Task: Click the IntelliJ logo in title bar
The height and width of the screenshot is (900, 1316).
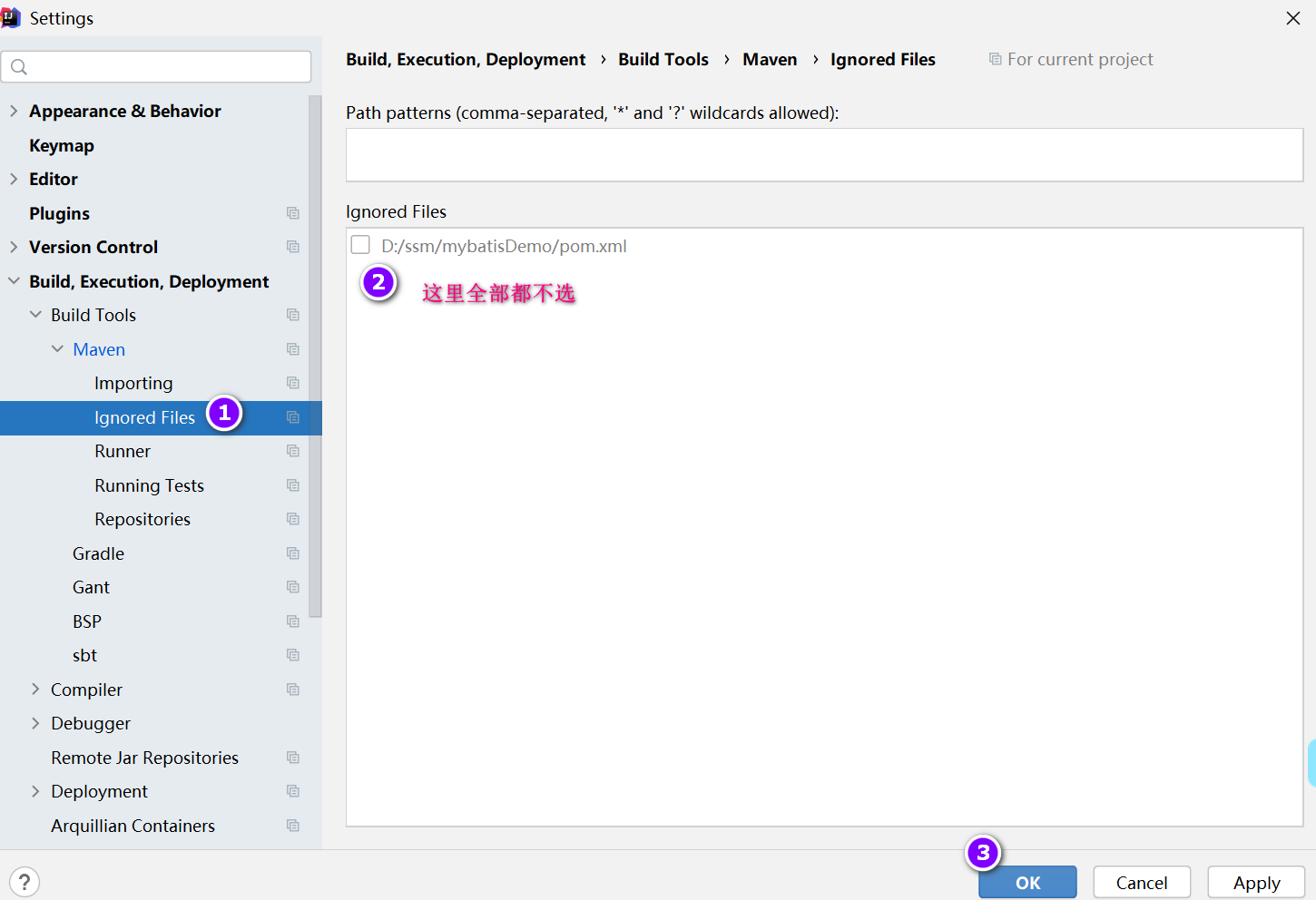Action: [x=11, y=18]
